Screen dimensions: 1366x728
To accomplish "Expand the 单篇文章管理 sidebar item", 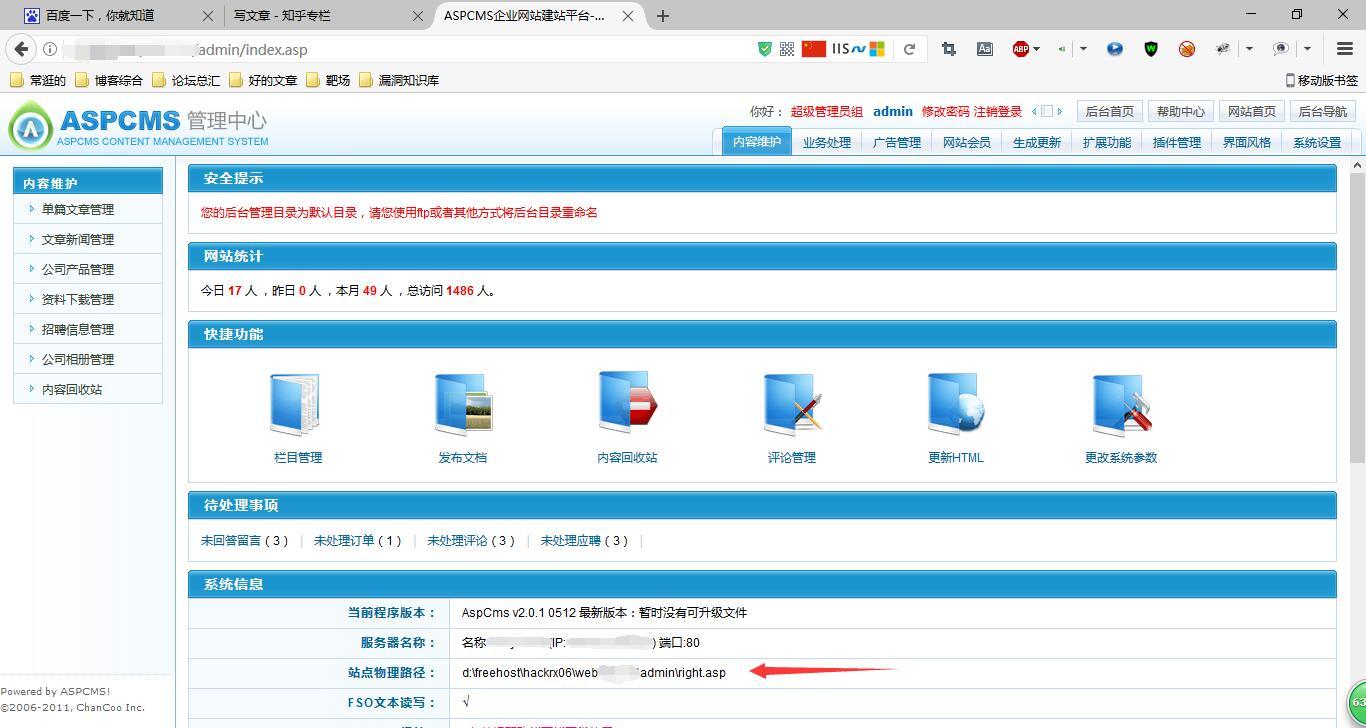I will 88,209.
